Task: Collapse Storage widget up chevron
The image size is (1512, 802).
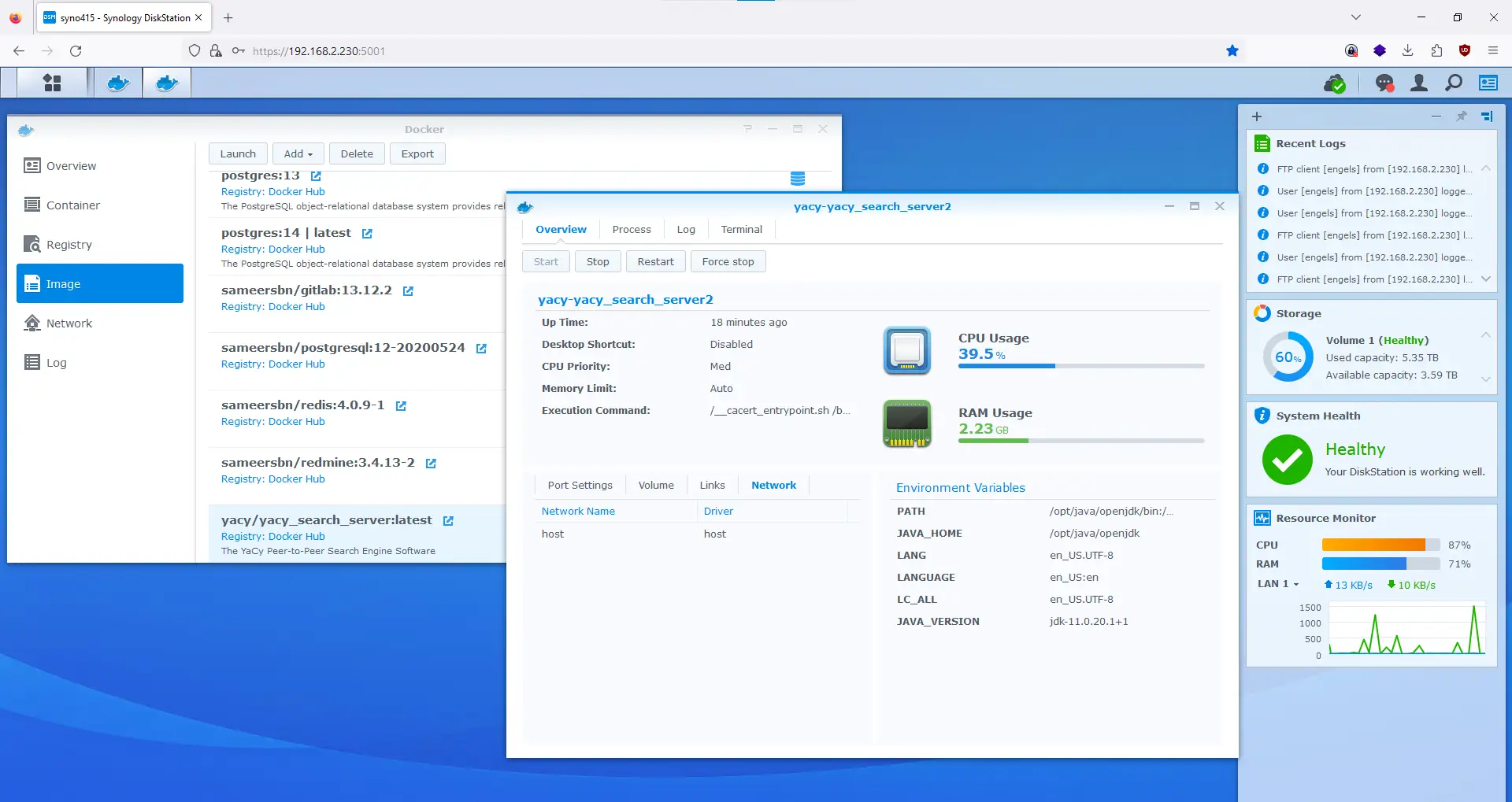Action: click(x=1485, y=335)
